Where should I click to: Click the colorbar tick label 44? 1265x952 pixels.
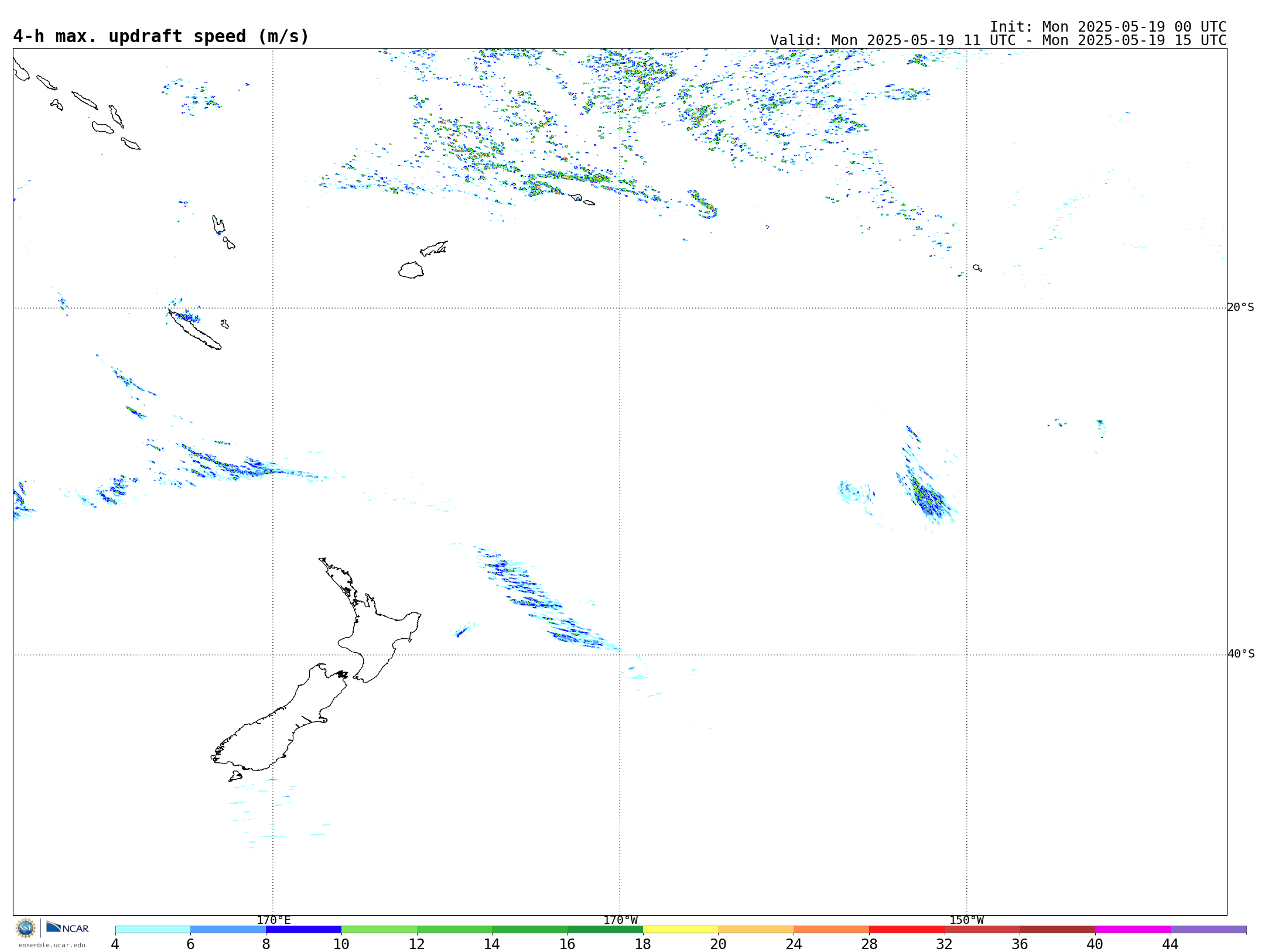(x=1171, y=944)
